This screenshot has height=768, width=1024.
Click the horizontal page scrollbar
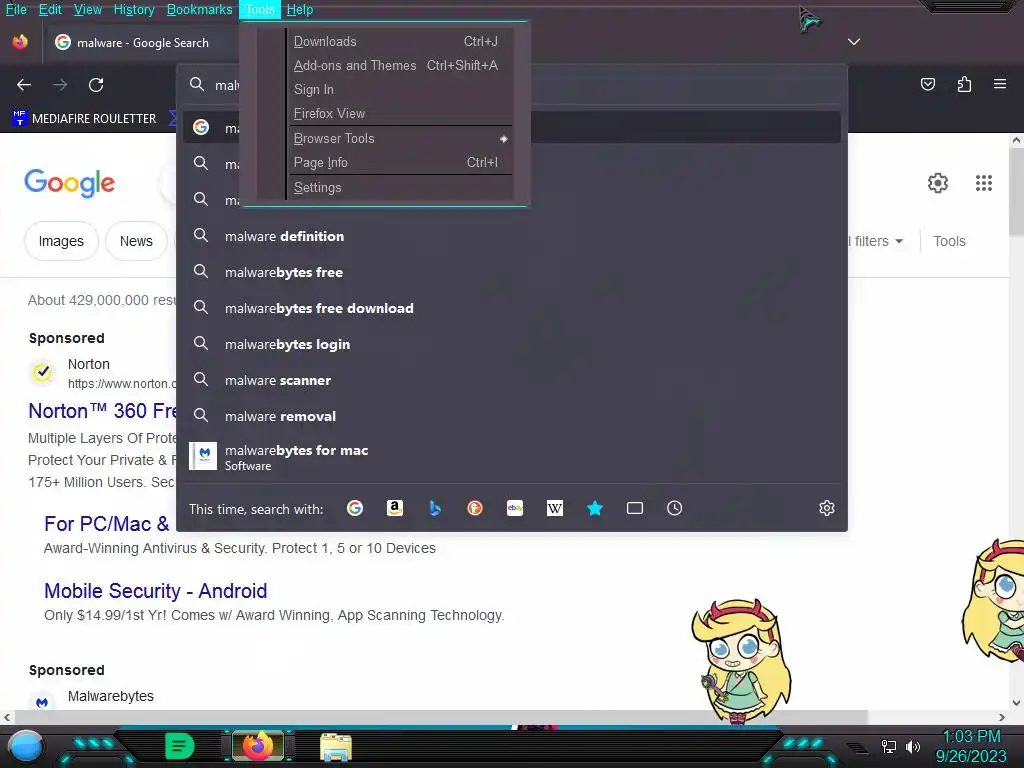tap(440, 717)
